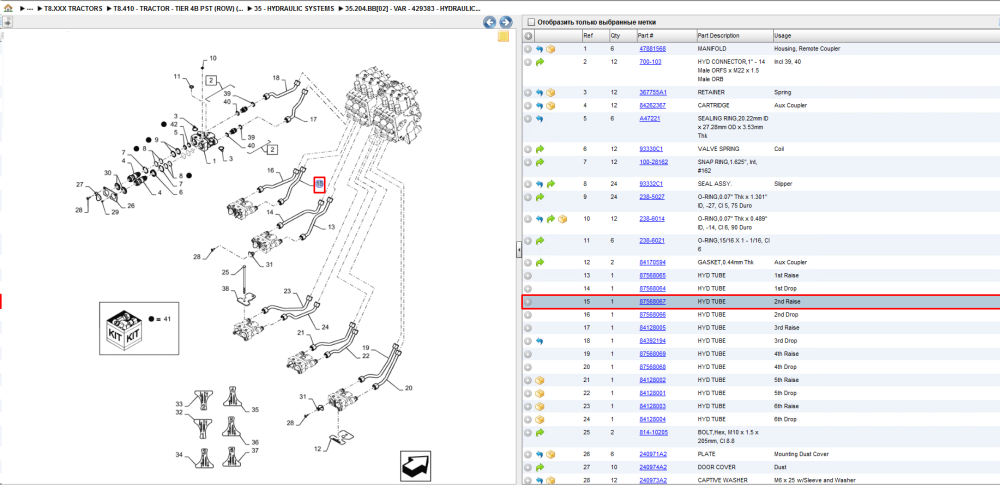
Task: Click '2nd Drop' usage cell
Action: click(x=785, y=315)
